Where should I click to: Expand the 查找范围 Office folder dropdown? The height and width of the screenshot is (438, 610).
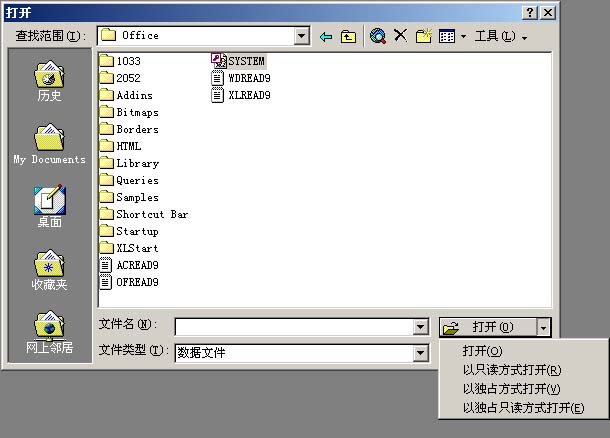301,36
